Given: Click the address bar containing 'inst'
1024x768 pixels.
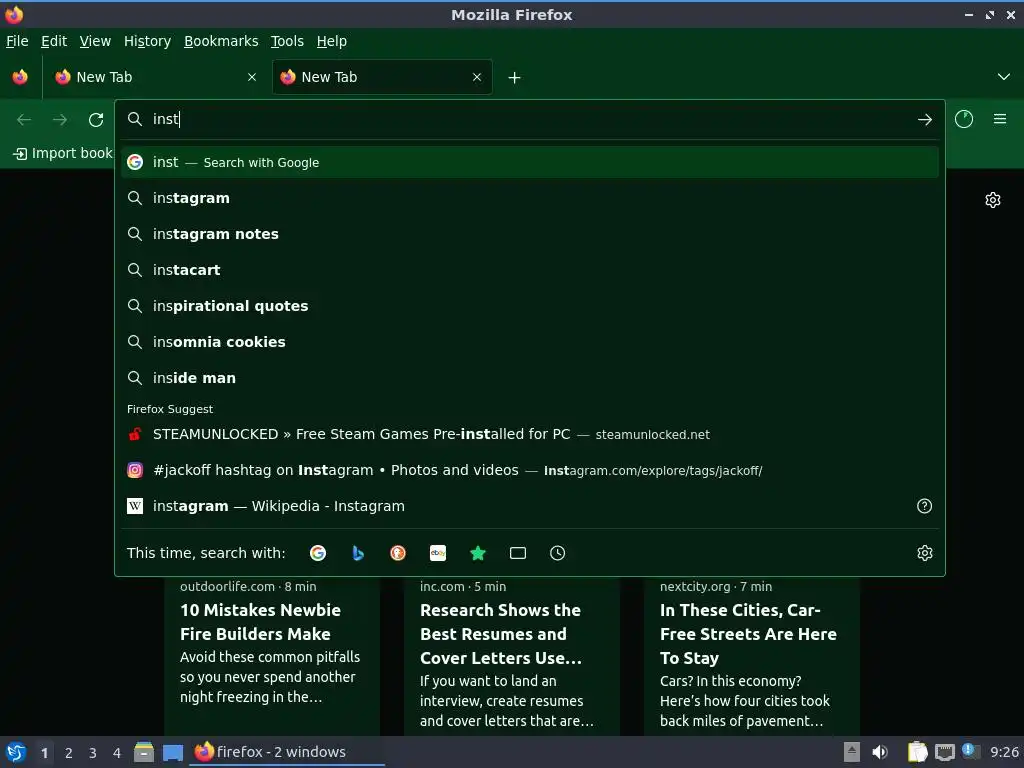Looking at the screenshot, I should tap(529, 119).
